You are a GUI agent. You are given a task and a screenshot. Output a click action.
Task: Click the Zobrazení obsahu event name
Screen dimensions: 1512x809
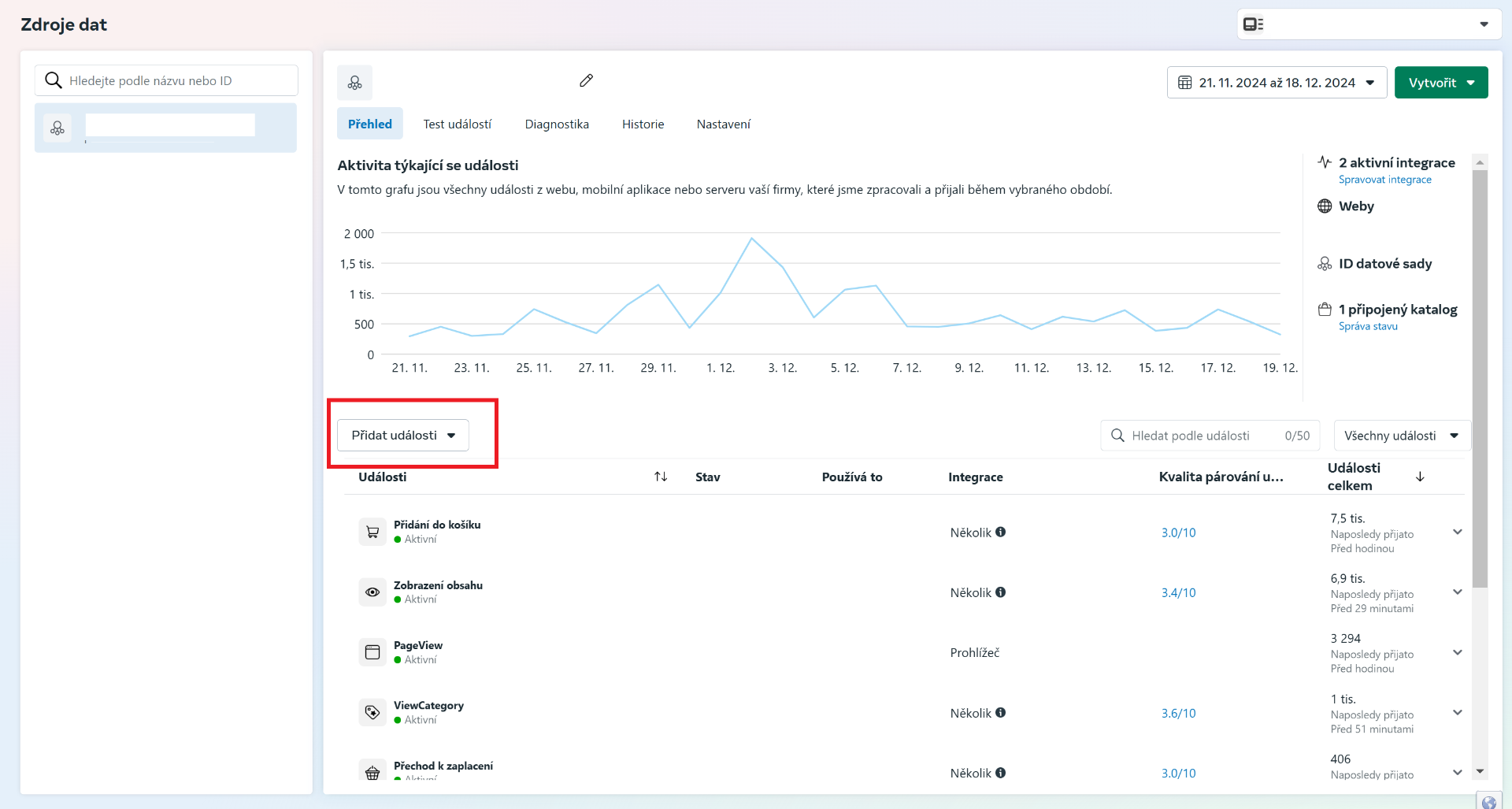438,585
